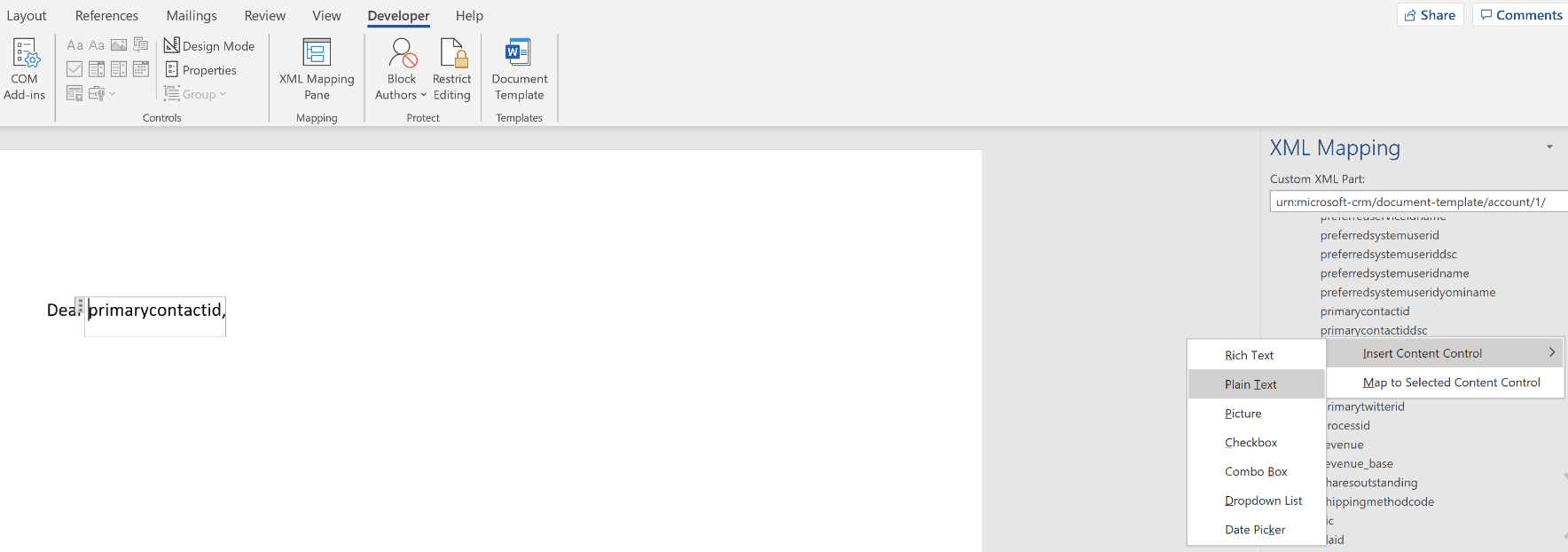This screenshot has width=1568, height=552.
Task: Select the preferredsystemuserid XML field
Action: click(x=1380, y=235)
